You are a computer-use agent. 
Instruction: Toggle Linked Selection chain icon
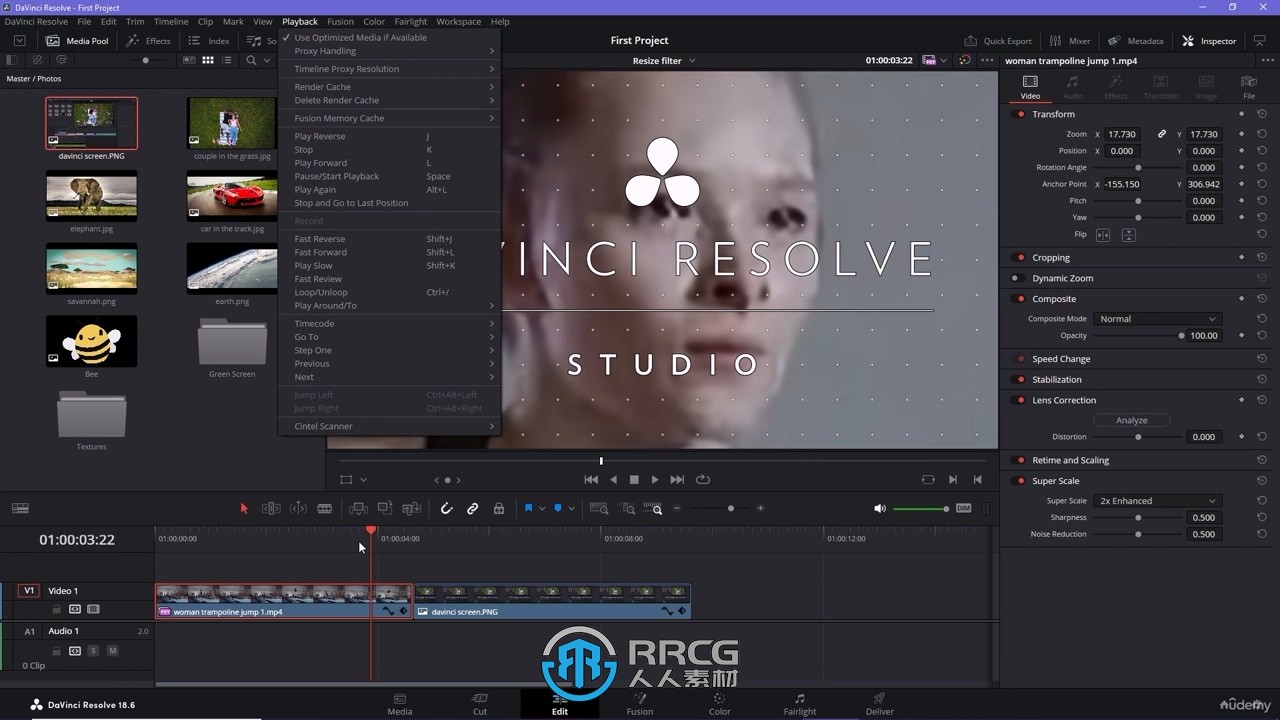pos(473,508)
